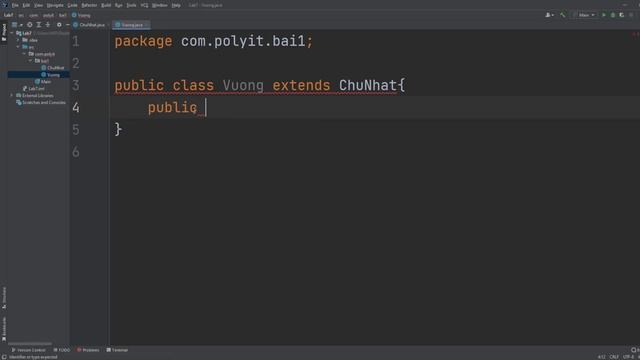
Task: Open the Problems tool window
Action: [88, 350]
